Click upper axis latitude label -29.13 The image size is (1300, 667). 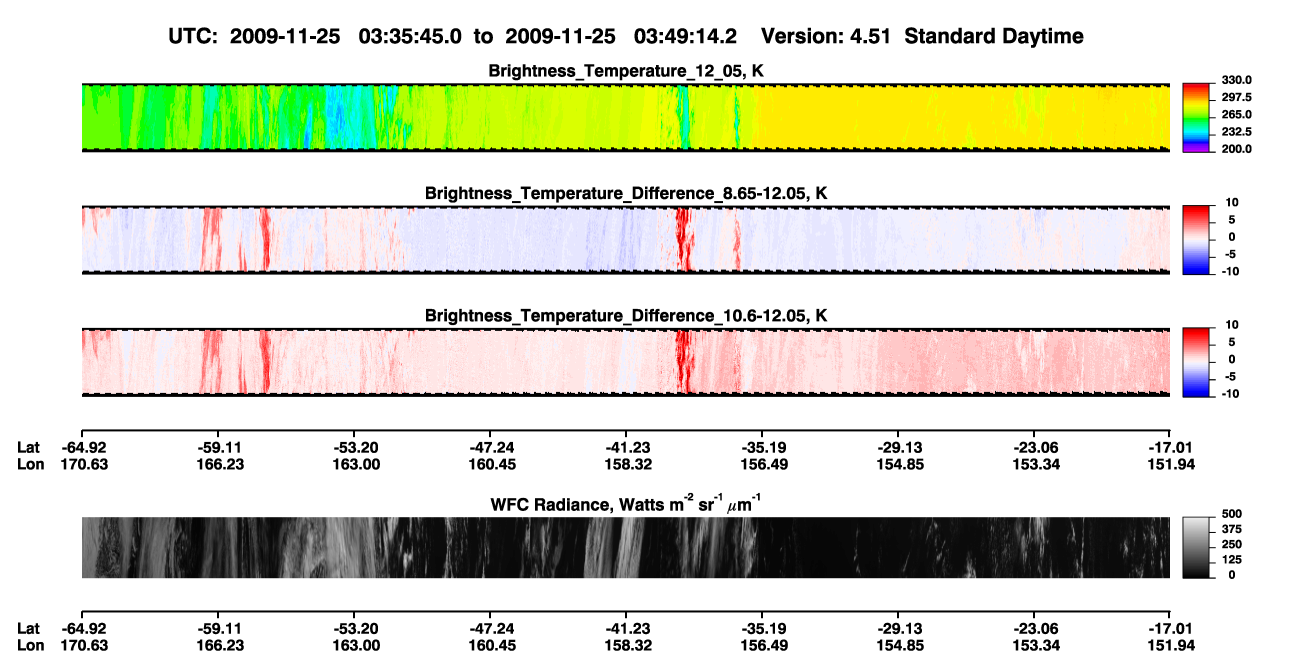[897, 447]
